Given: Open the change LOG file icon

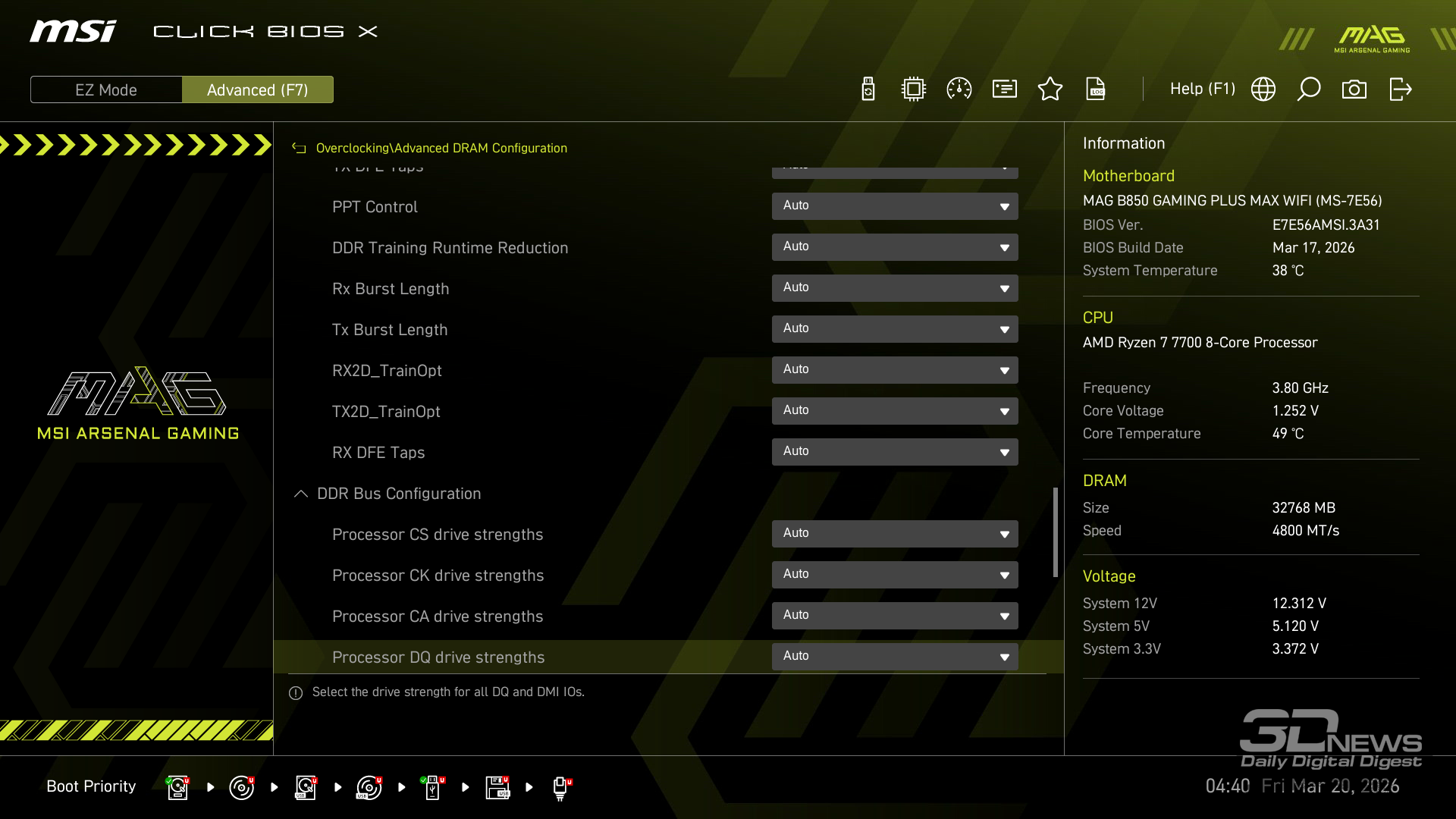Looking at the screenshot, I should pos(1096,89).
